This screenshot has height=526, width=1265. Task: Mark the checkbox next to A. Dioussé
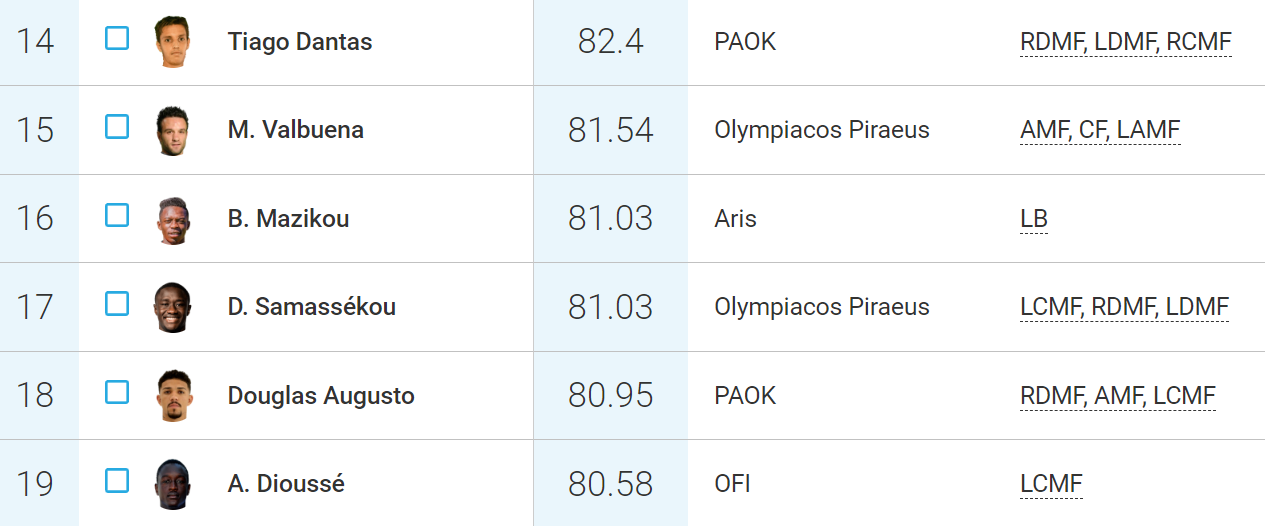point(117,480)
